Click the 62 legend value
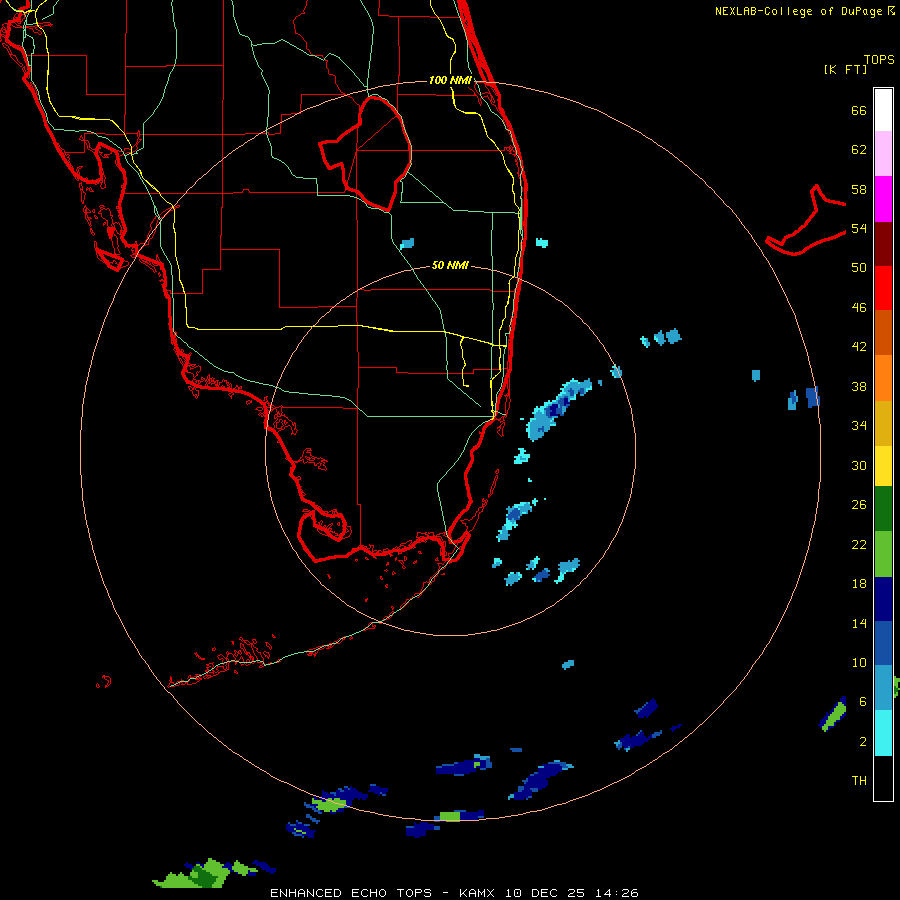This screenshot has height=900, width=900. click(x=859, y=150)
